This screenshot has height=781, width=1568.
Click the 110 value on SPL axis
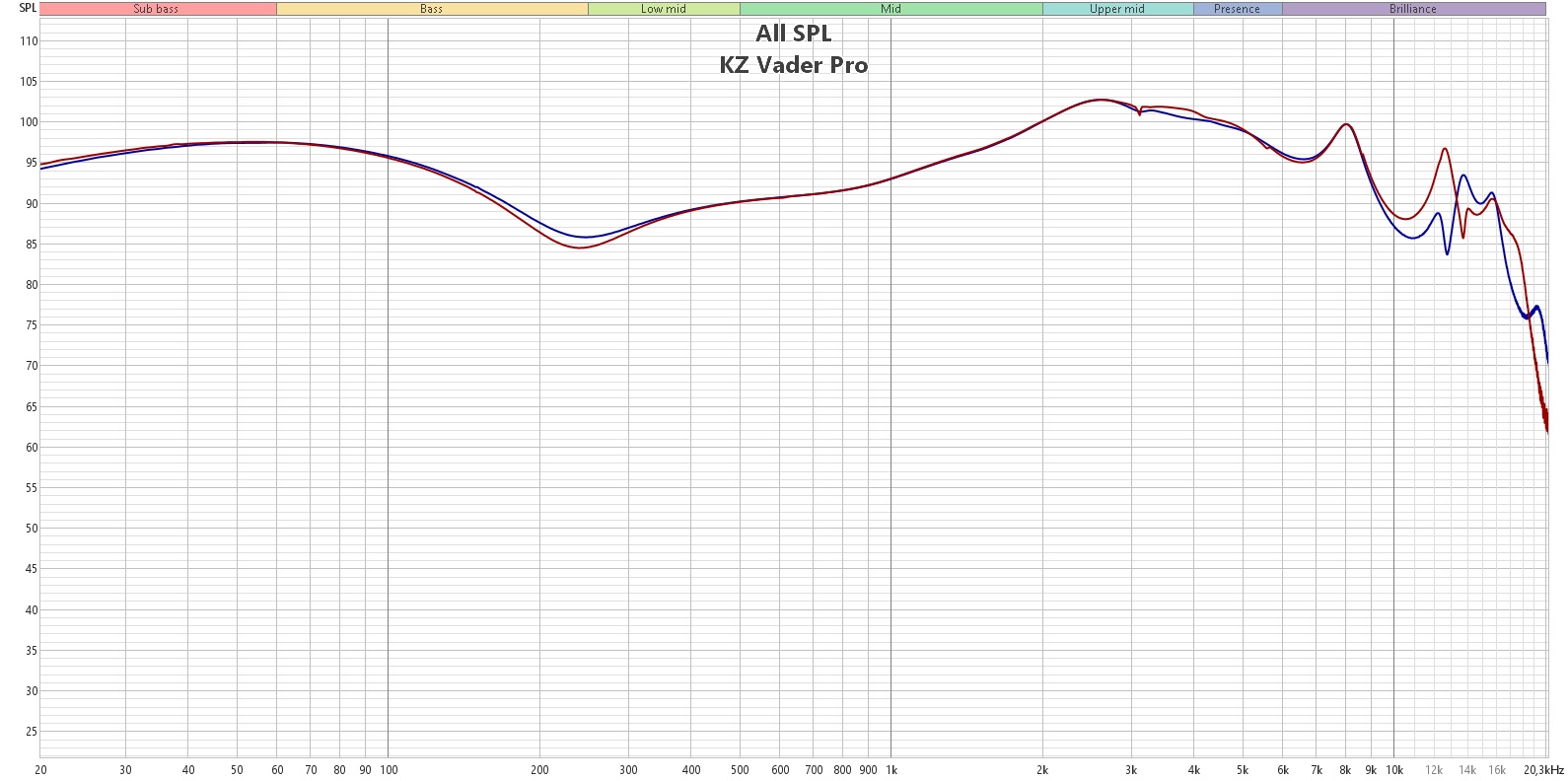point(29,41)
